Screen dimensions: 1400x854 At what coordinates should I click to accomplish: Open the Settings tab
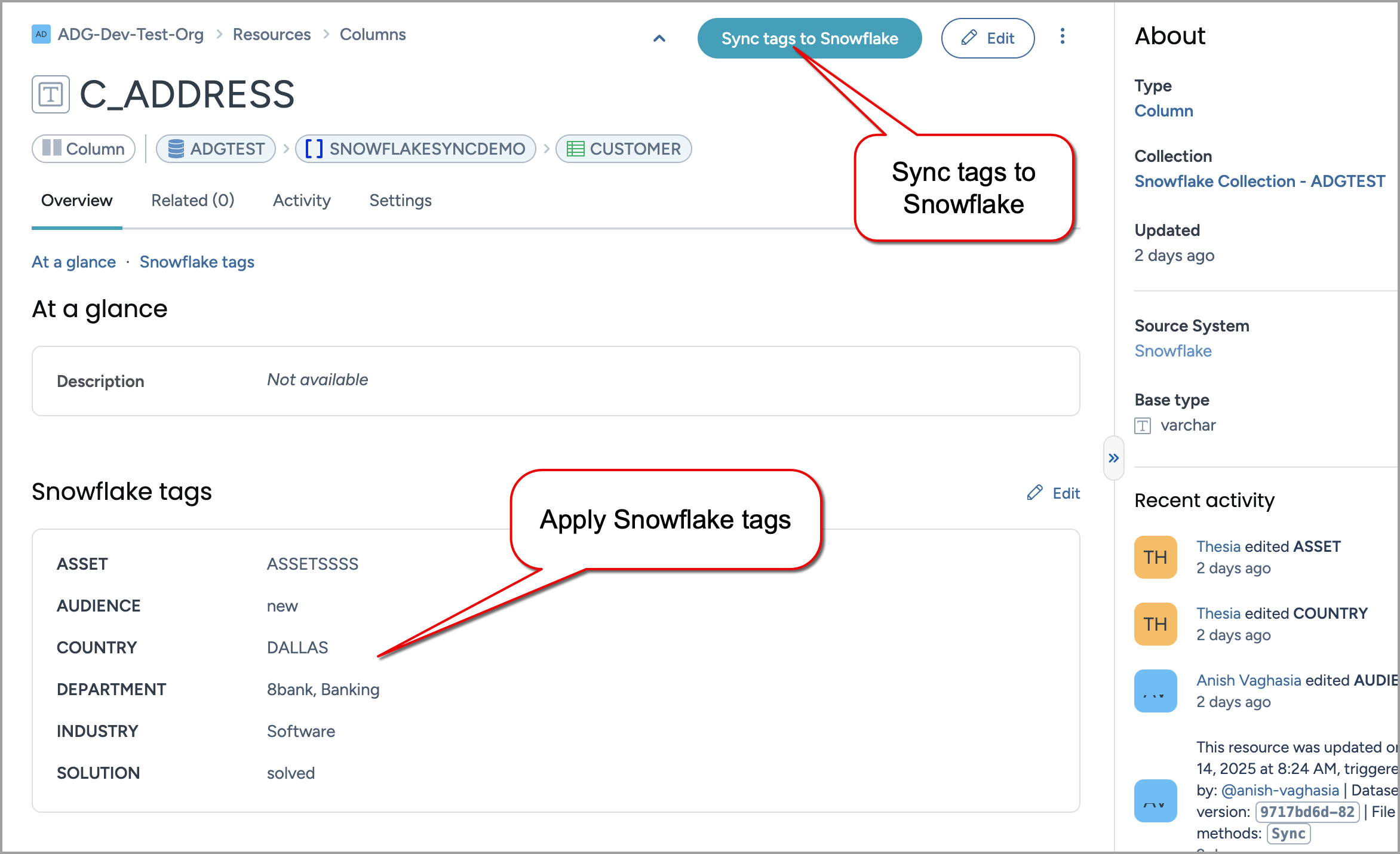[400, 201]
